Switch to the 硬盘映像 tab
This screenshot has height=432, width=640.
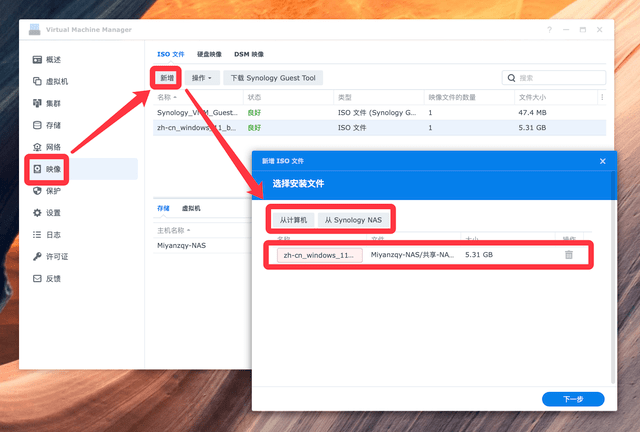tap(209, 54)
